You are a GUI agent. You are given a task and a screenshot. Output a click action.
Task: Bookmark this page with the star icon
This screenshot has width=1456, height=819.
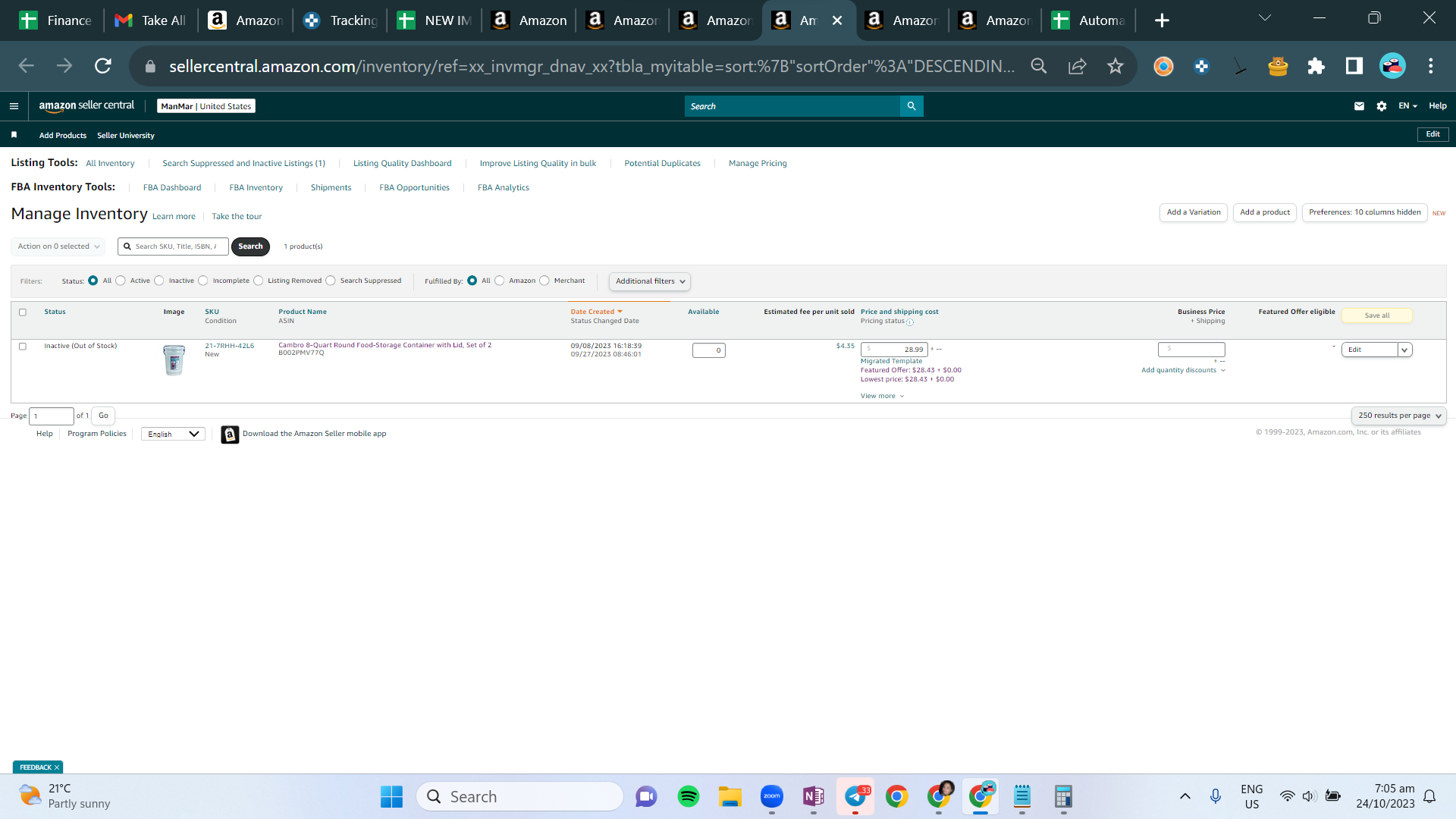(x=1115, y=66)
